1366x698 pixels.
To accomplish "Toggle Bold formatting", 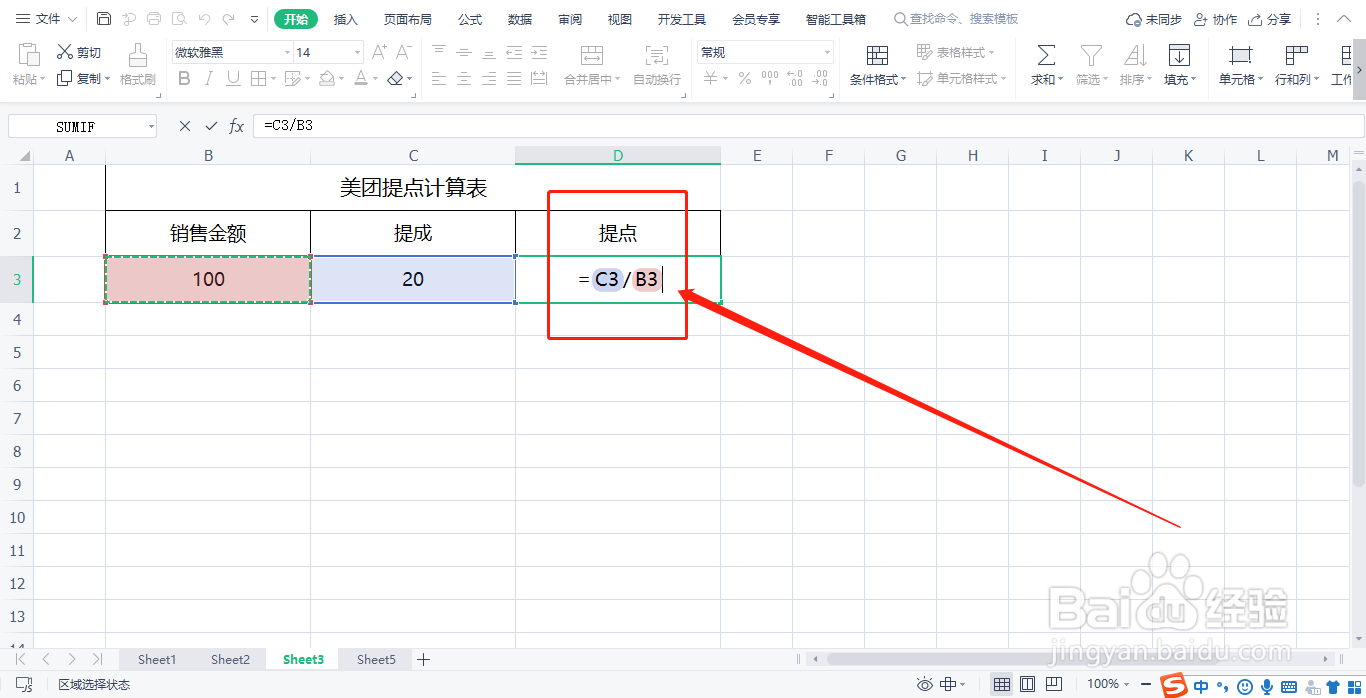I will tap(183, 78).
